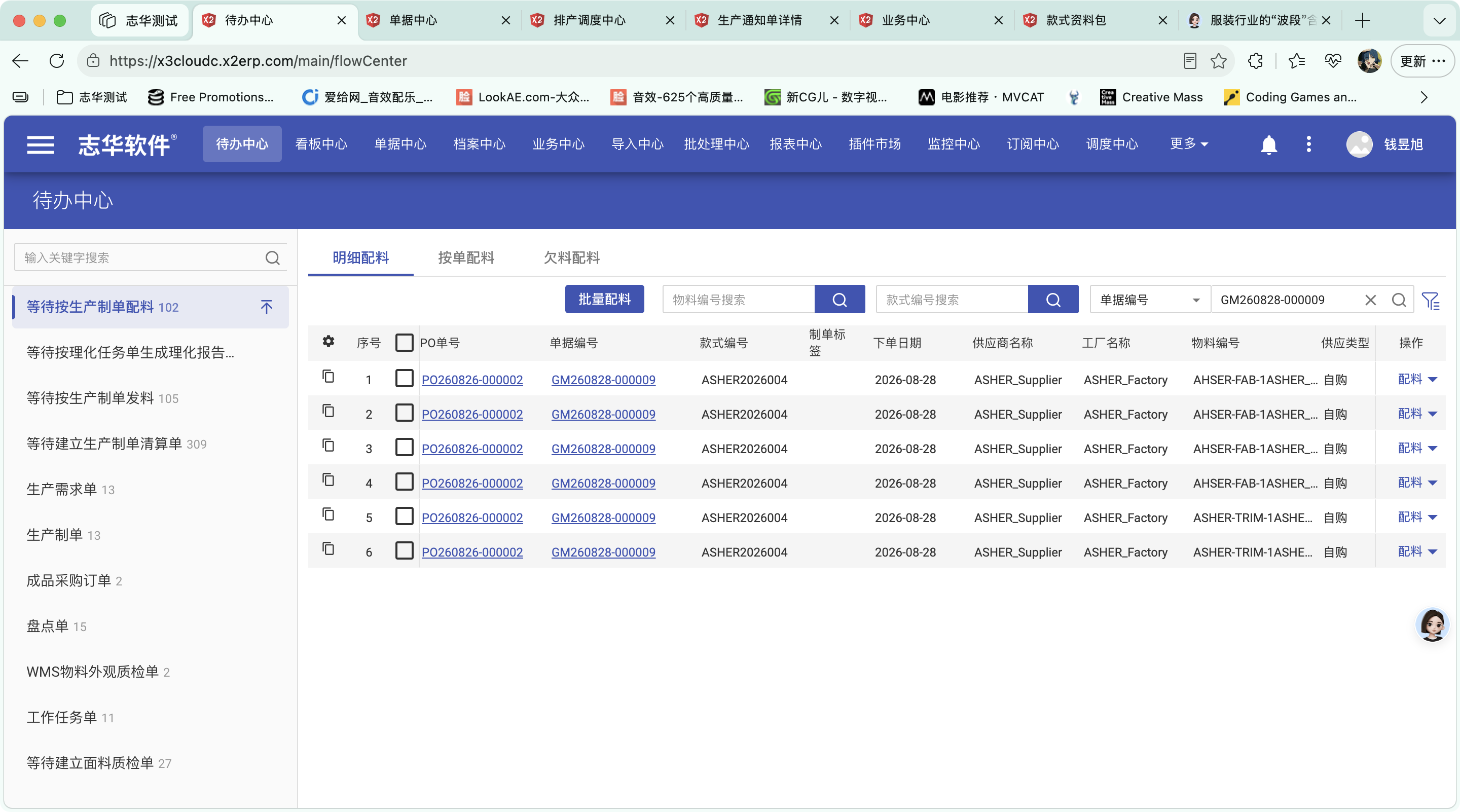Focus the 物料编号搜索 input field
This screenshot has width=1460, height=812.
[738, 299]
